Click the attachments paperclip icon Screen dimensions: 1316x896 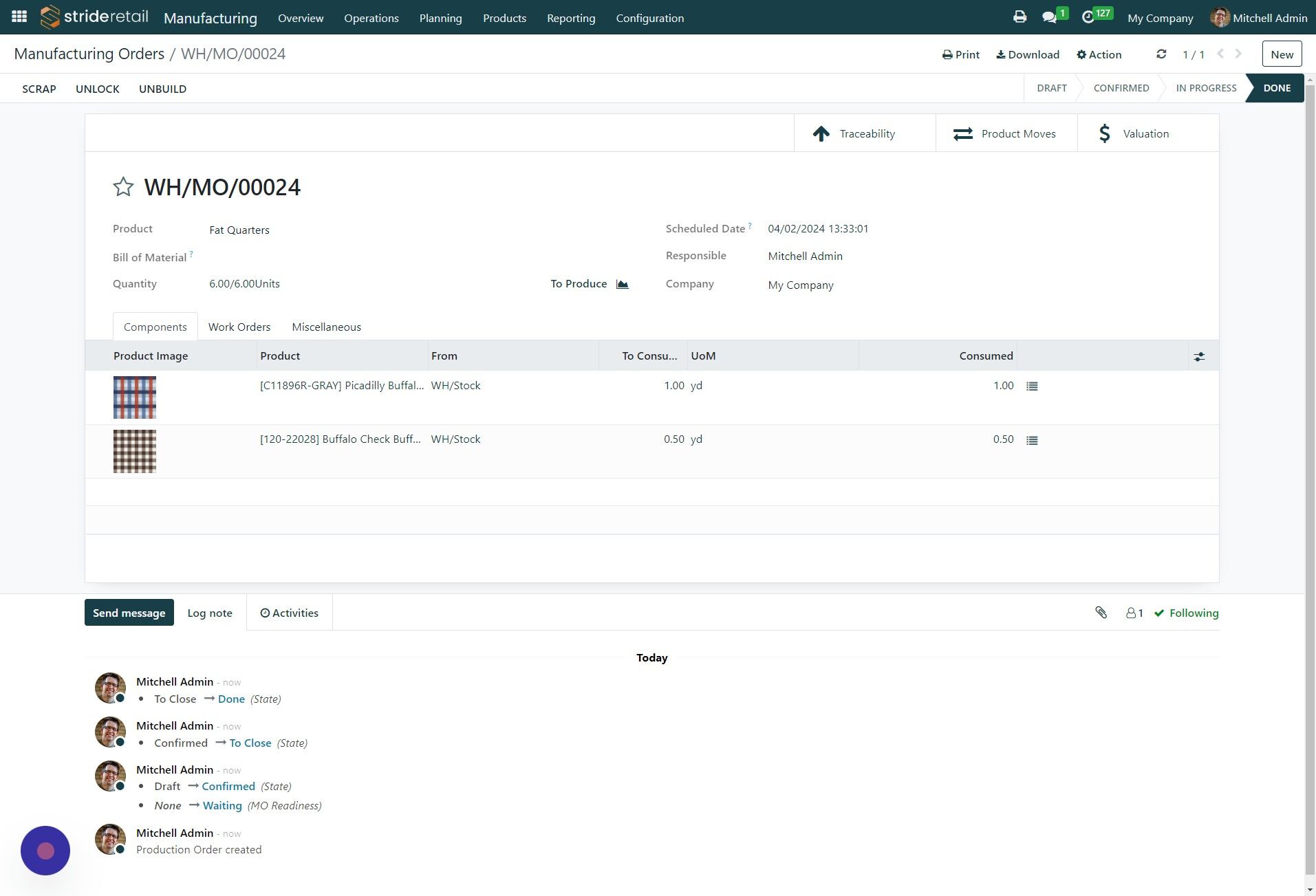[1101, 613]
